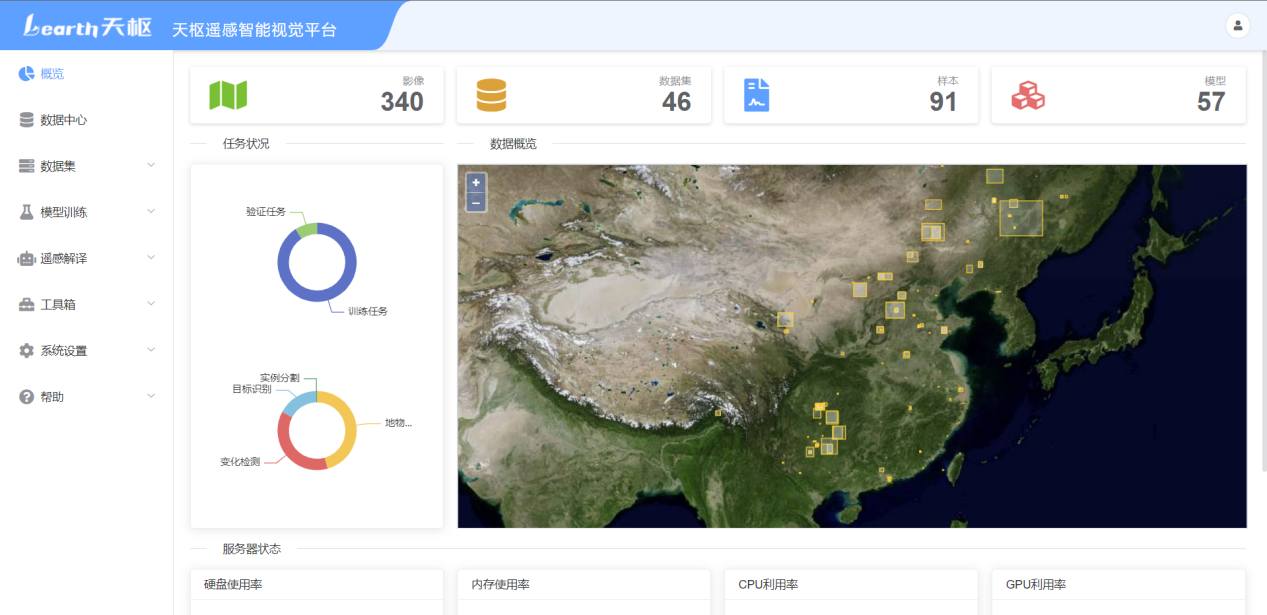Click the 变化检测 chart label
The width and height of the screenshot is (1267, 615).
240,462
